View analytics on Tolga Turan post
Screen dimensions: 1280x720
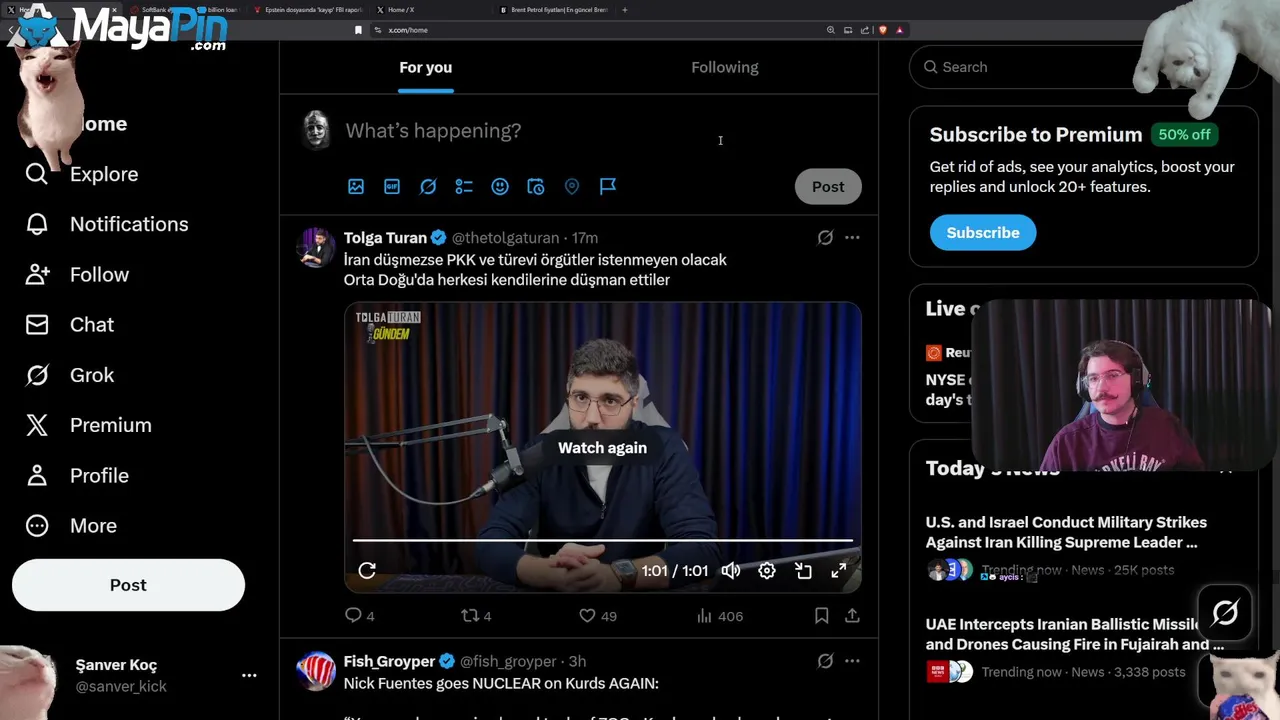[x=720, y=616]
